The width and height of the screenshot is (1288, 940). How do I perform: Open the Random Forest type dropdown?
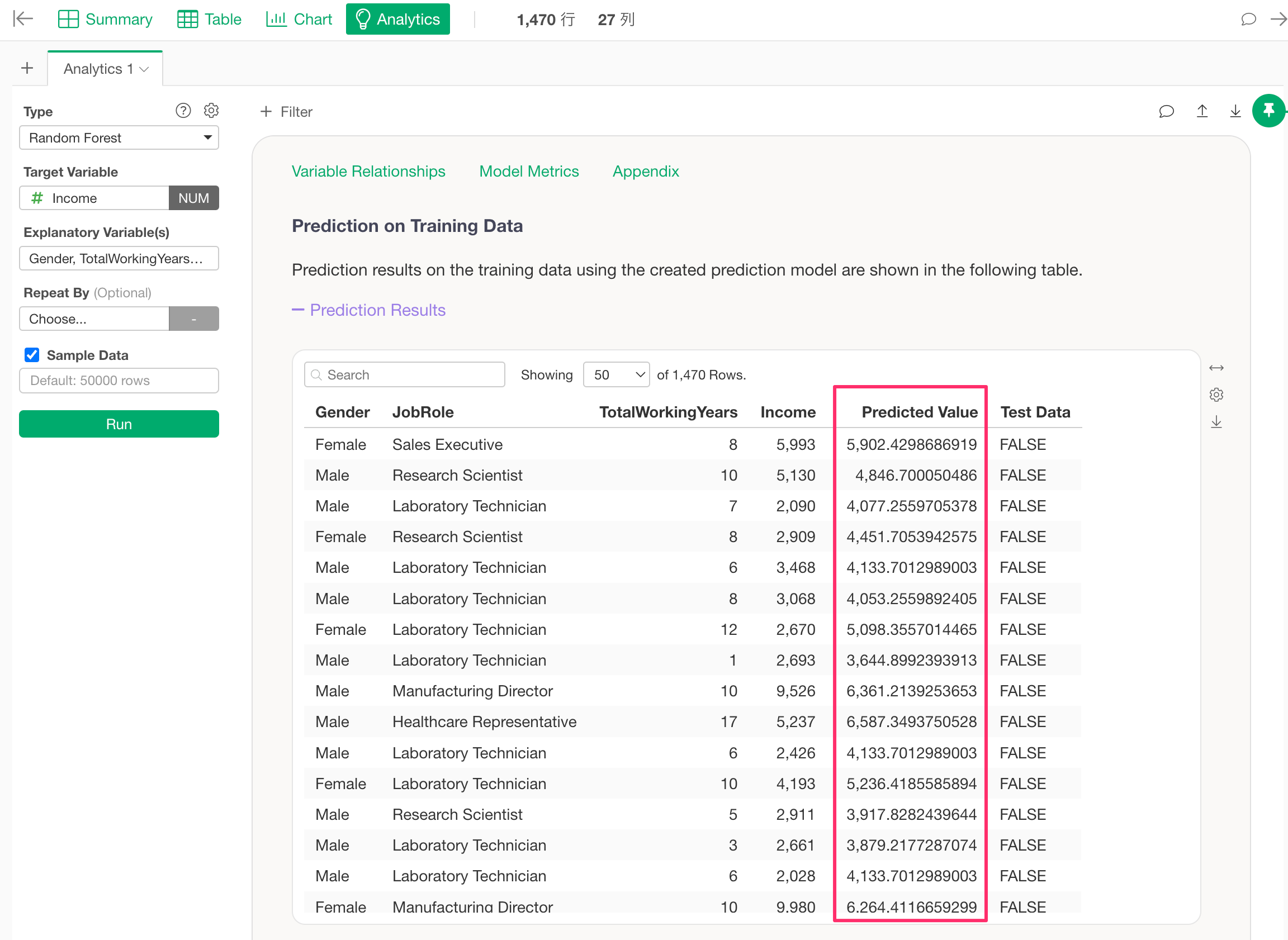click(119, 137)
